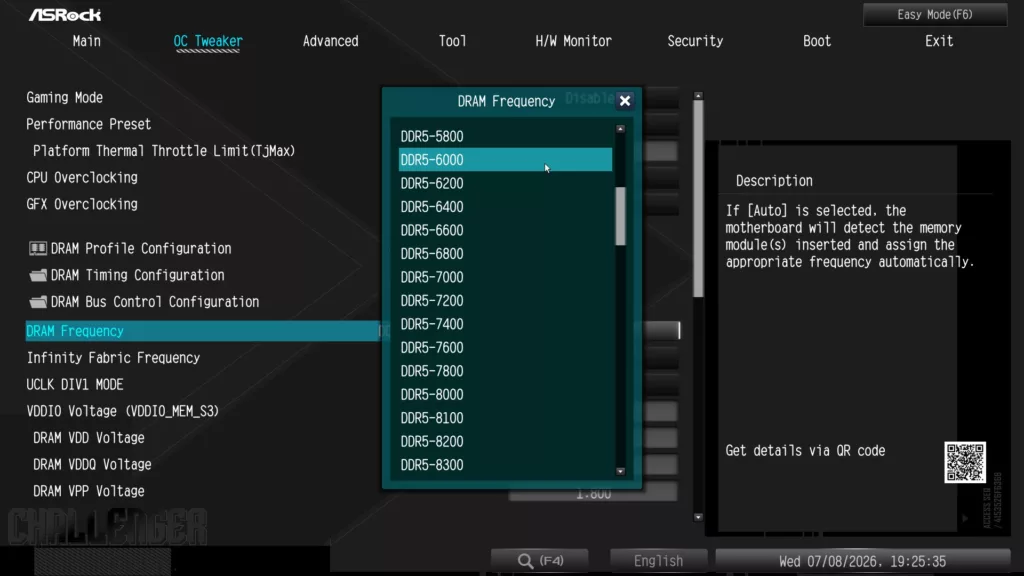Pick DDR5-6800 memory frequency
Viewport: 1024px width, 576px height.
pyautogui.click(x=505, y=253)
